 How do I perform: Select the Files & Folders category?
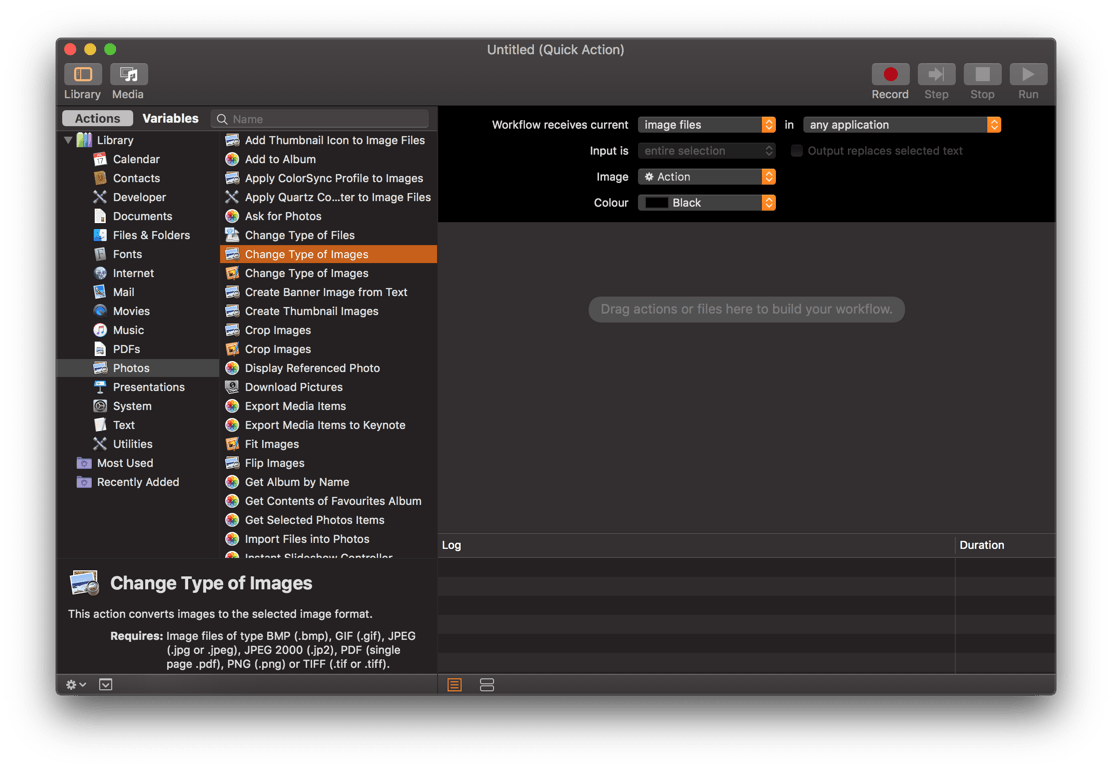(x=151, y=236)
